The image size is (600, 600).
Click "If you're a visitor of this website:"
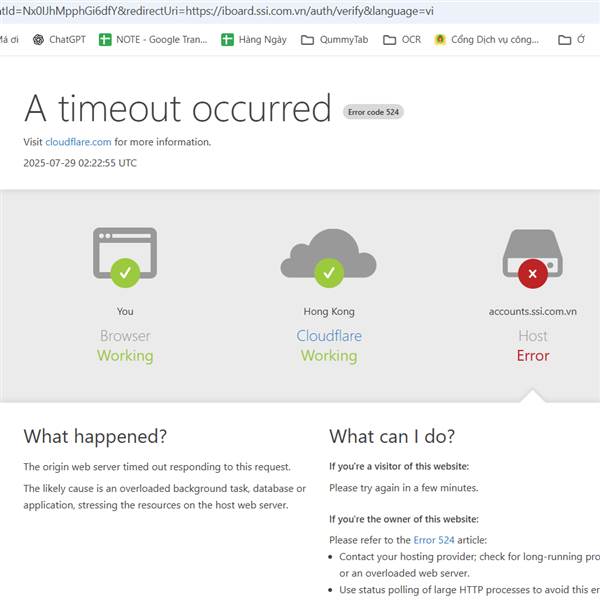coord(399,466)
